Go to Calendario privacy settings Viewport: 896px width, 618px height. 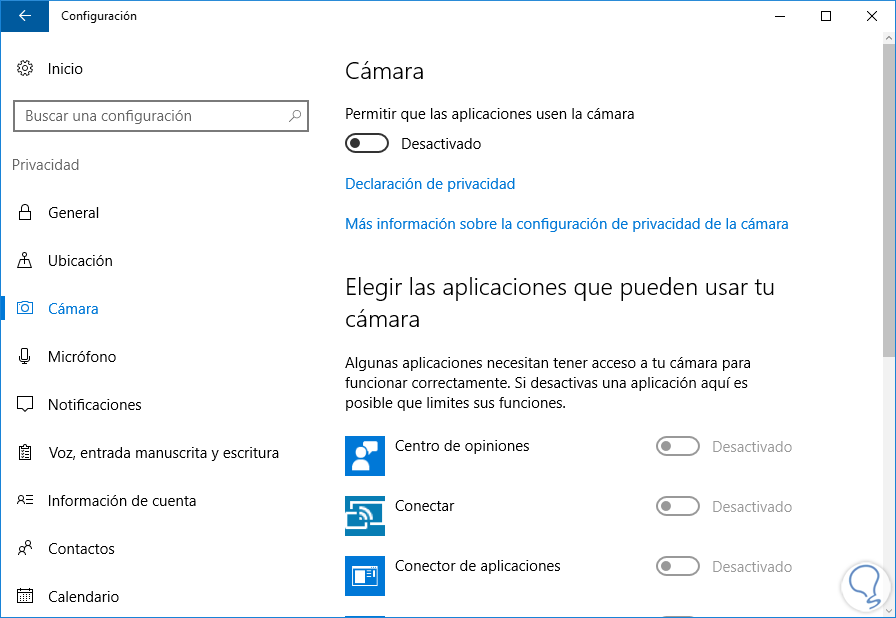[x=83, y=597]
